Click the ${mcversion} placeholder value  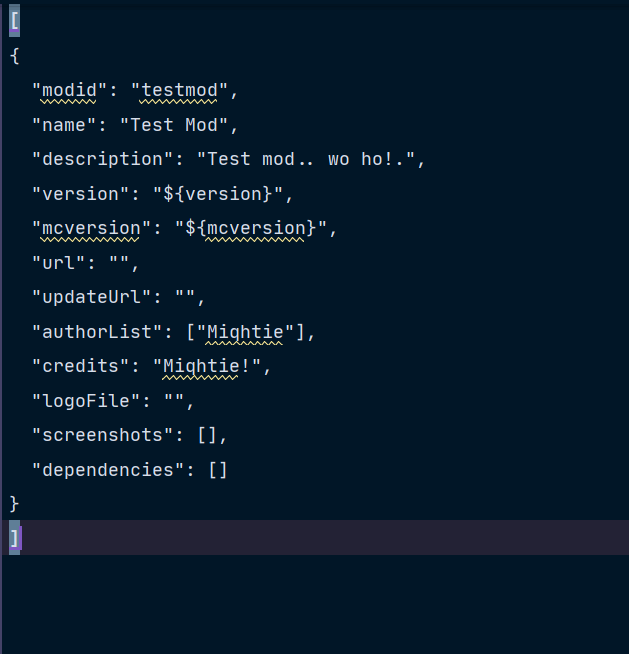tap(251, 229)
